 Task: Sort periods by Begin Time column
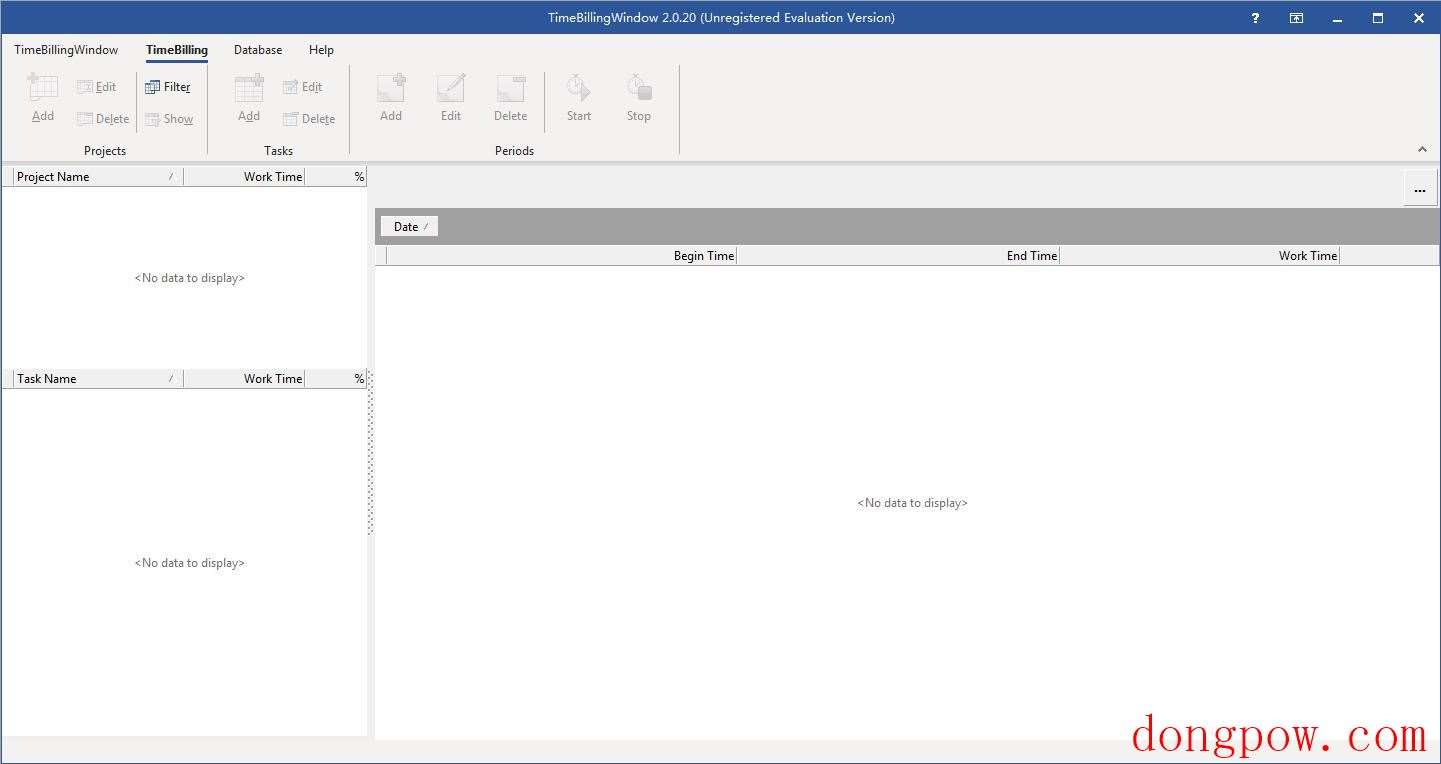pos(561,256)
